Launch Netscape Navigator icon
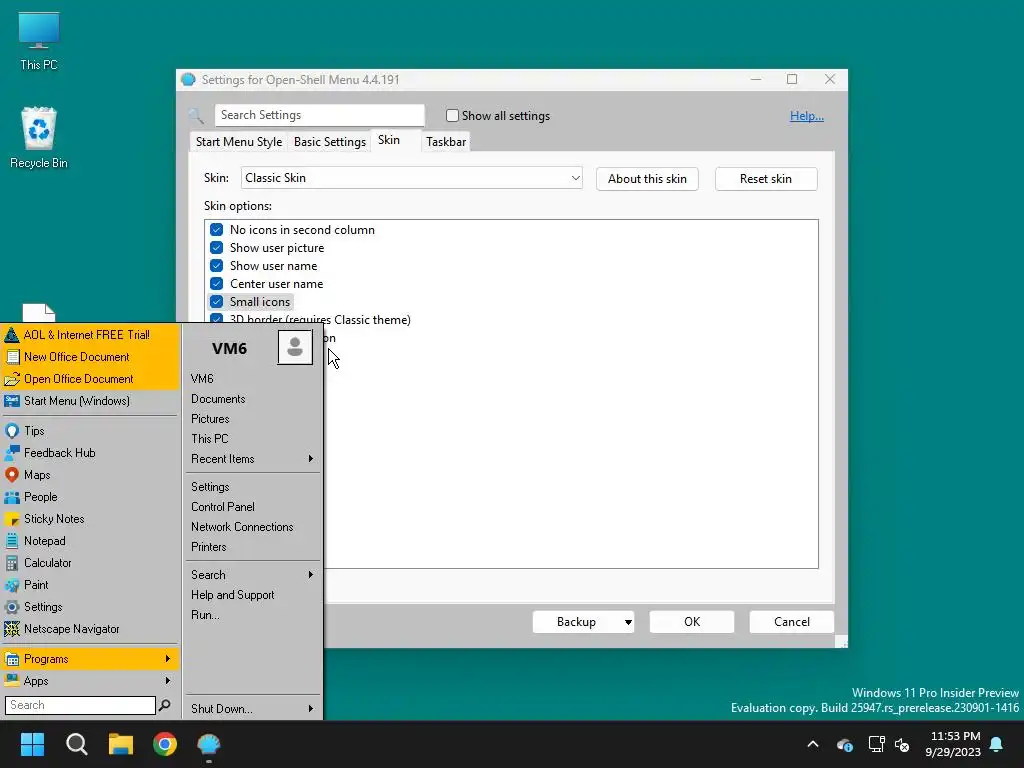This screenshot has width=1024, height=768. tap(12, 629)
